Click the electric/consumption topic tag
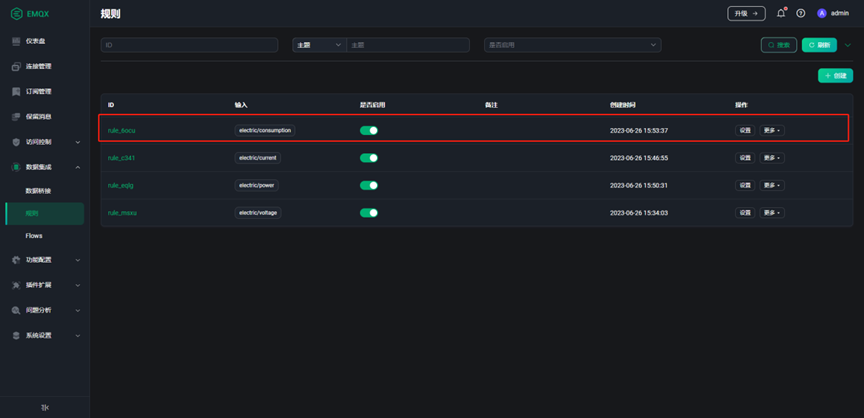The width and height of the screenshot is (864, 418). [x=265, y=131]
